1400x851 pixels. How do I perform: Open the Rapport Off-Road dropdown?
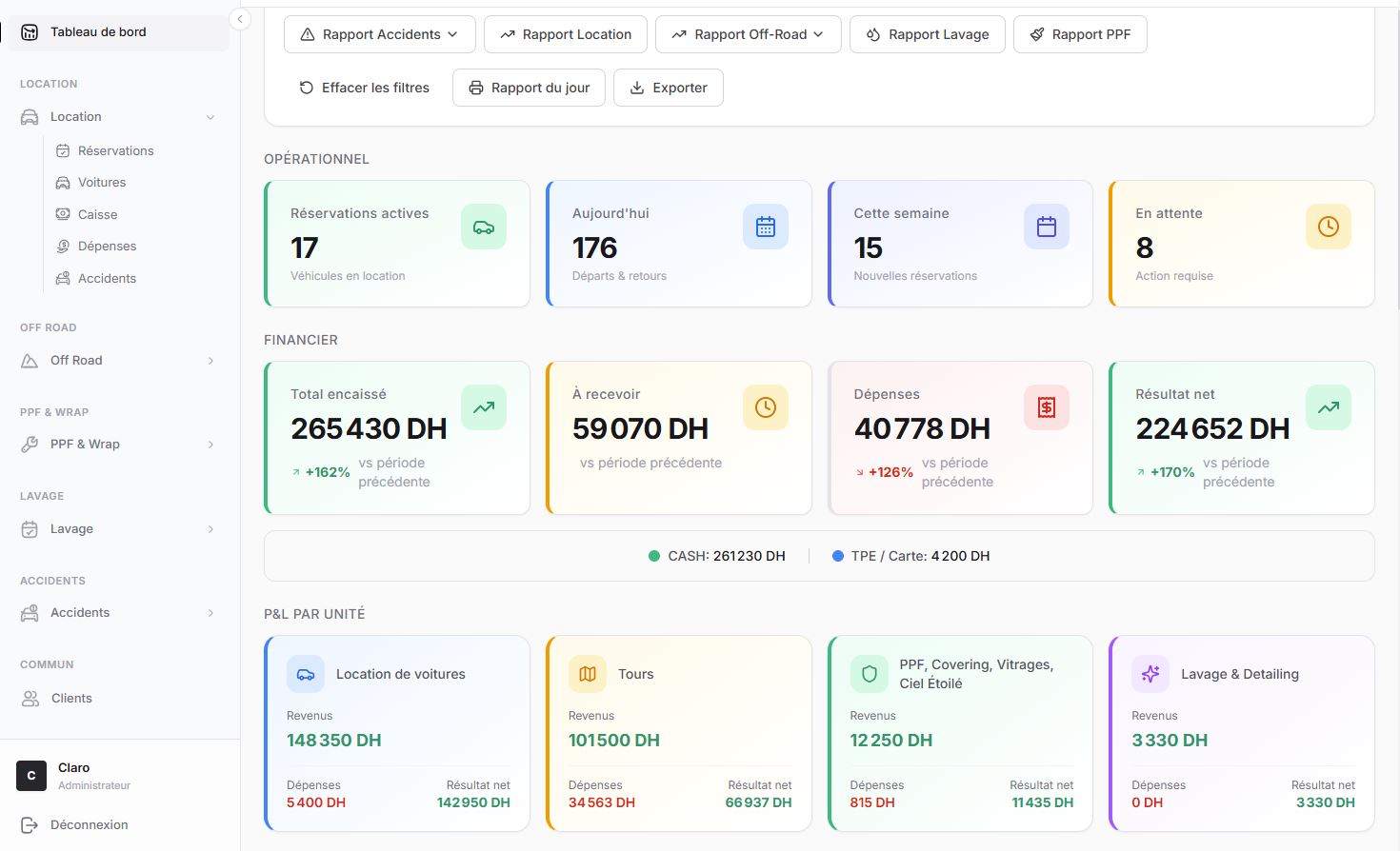click(748, 34)
